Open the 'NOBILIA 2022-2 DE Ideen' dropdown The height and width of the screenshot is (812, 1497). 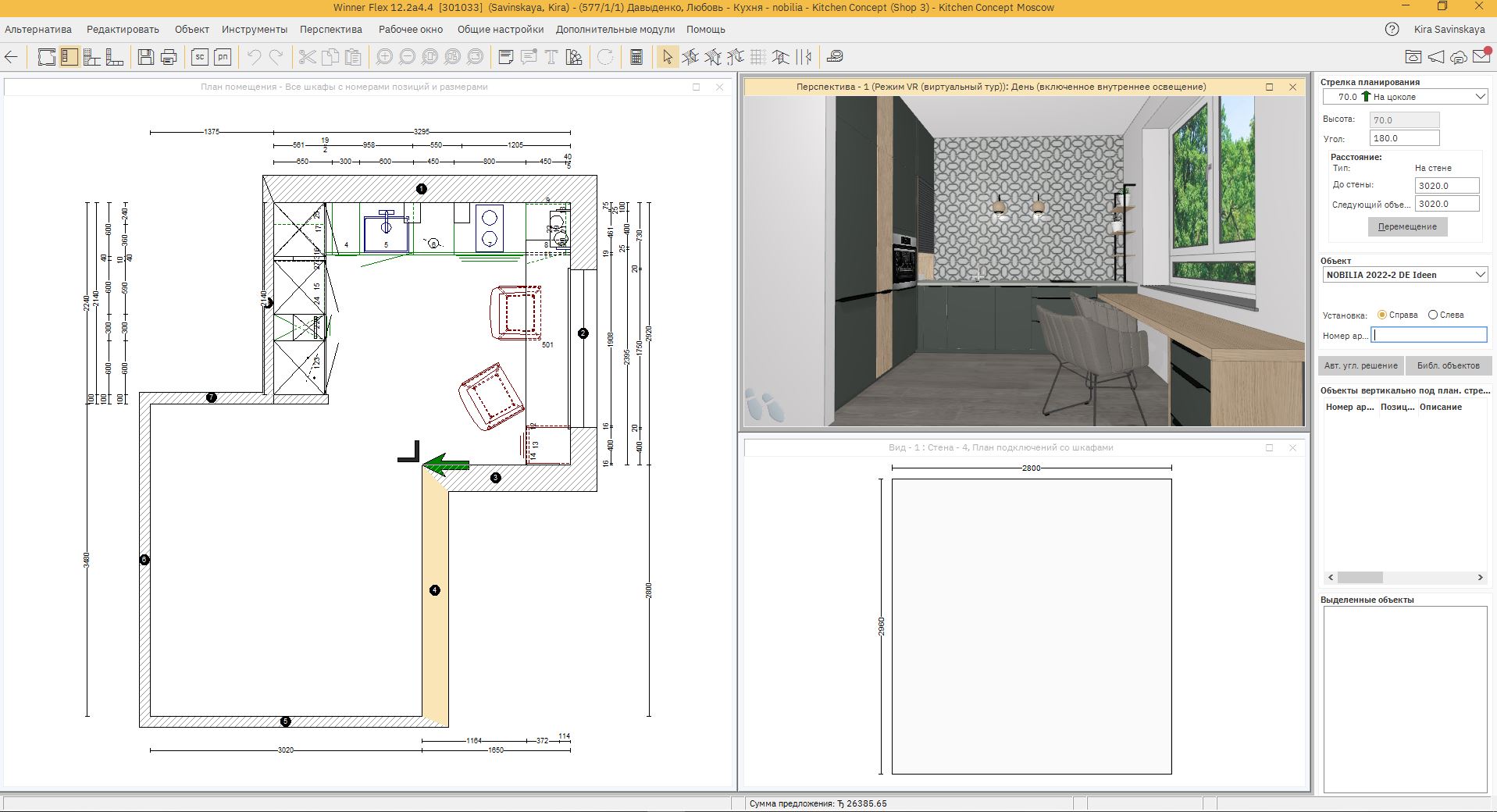tap(1405, 275)
